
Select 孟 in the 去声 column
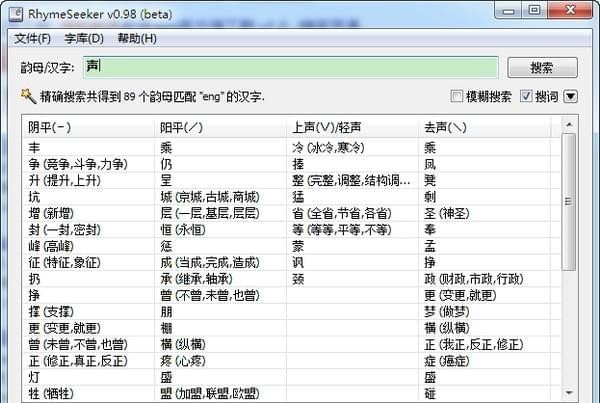[430, 246]
